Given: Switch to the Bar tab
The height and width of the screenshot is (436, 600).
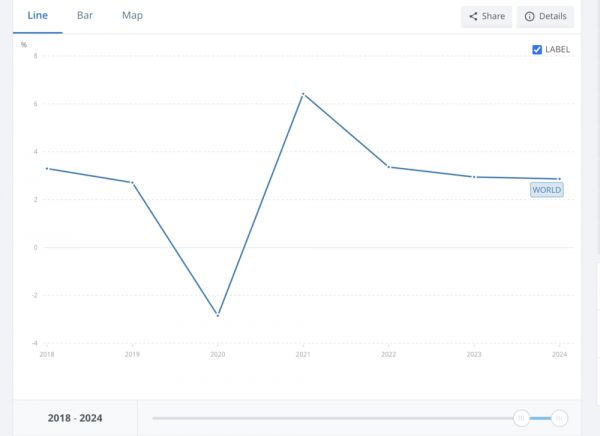Looking at the screenshot, I should (x=85, y=16).
